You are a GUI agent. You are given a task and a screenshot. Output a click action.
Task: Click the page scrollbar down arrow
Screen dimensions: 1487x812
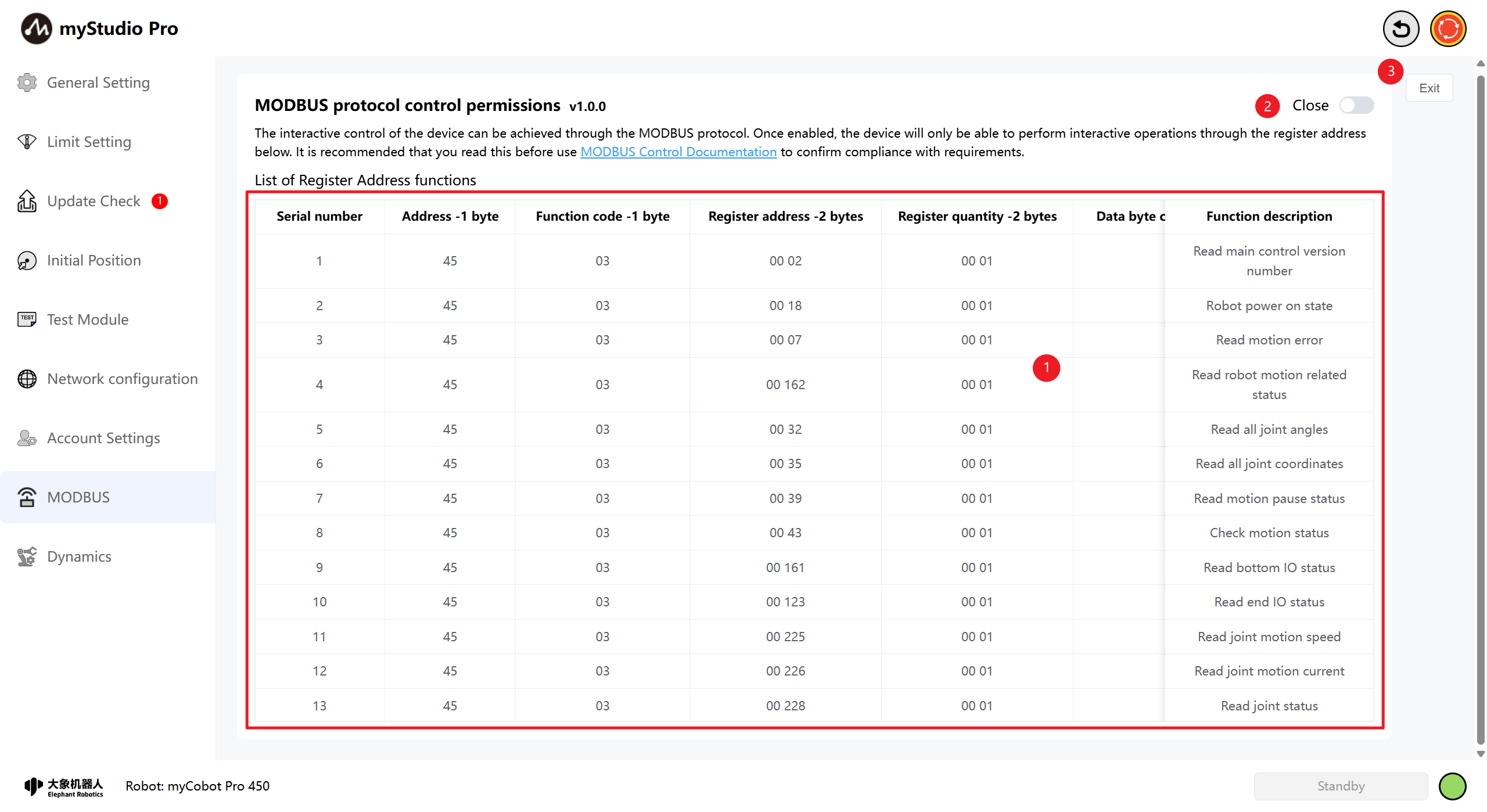pos(1481,753)
